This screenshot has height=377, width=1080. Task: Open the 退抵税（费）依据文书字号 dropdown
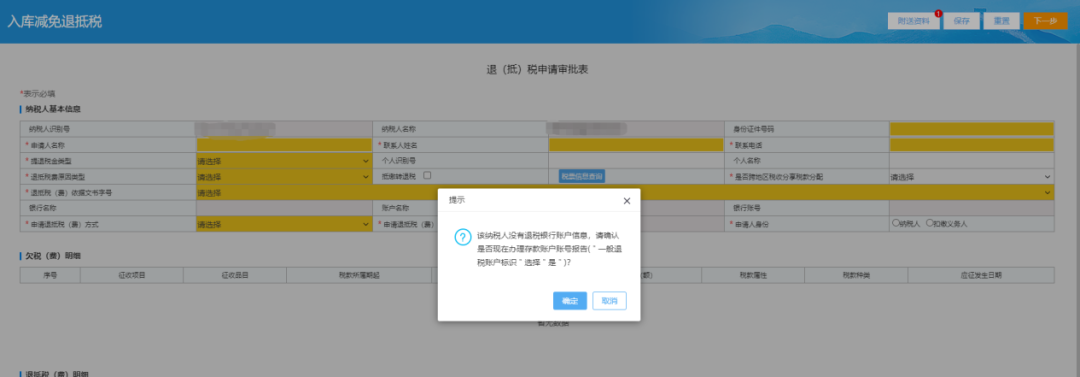625,193
